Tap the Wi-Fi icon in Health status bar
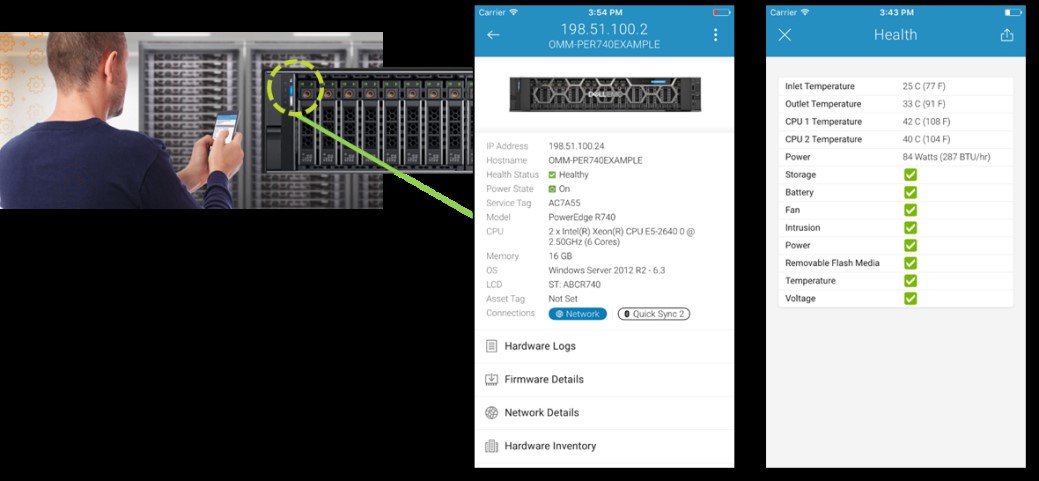Screen dimensions: 1039x481 click(x=805, y=13)
